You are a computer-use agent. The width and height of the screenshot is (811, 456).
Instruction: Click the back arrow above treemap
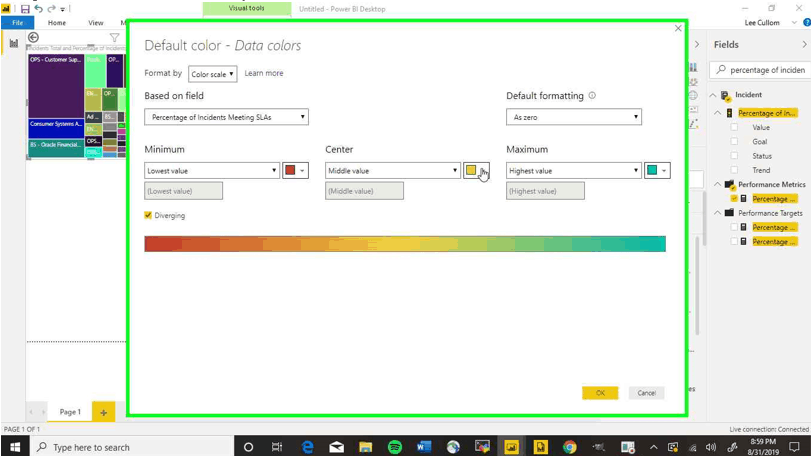tap(33, 38)
